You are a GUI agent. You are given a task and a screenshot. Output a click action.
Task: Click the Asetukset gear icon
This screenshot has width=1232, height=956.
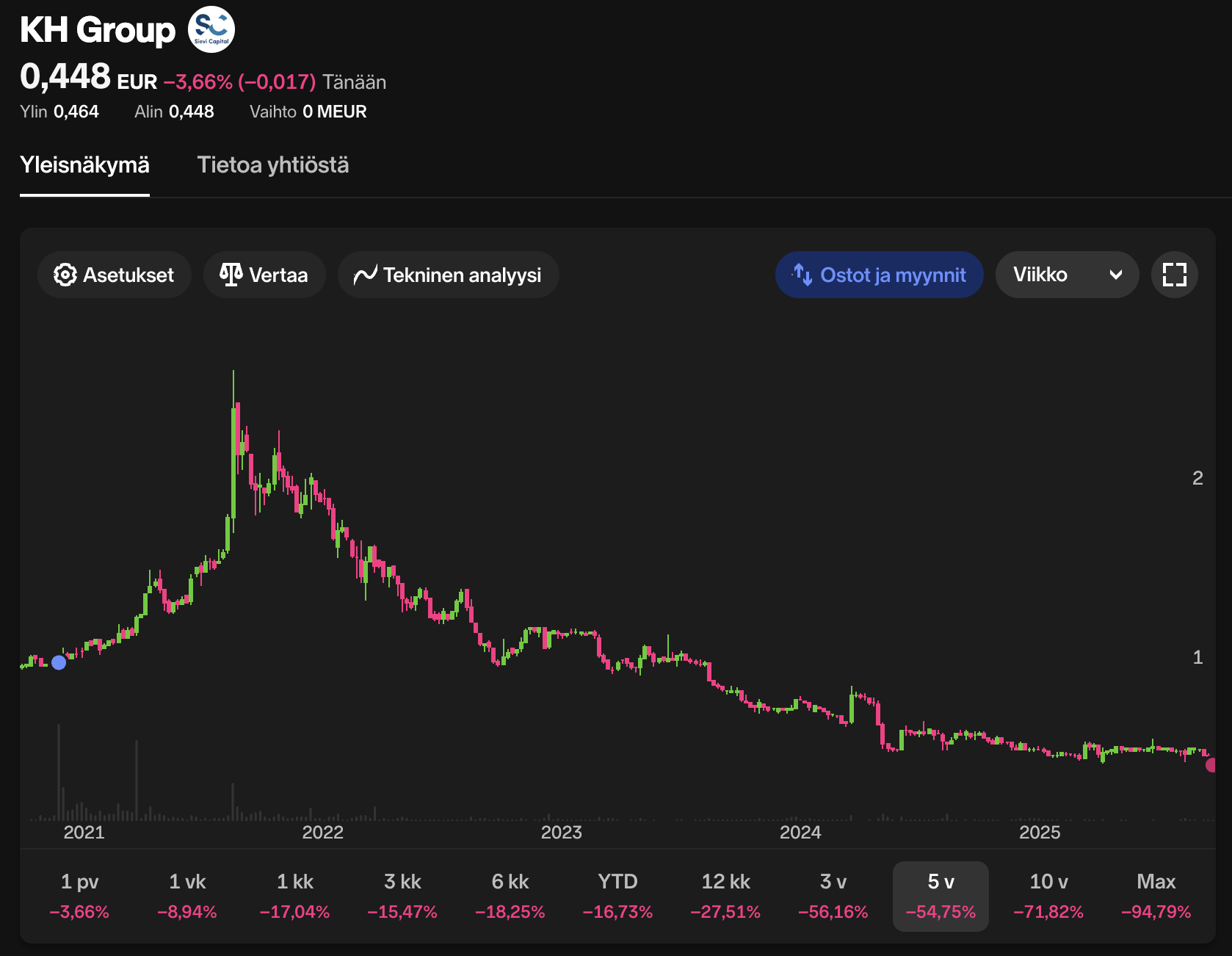point(65,275)
